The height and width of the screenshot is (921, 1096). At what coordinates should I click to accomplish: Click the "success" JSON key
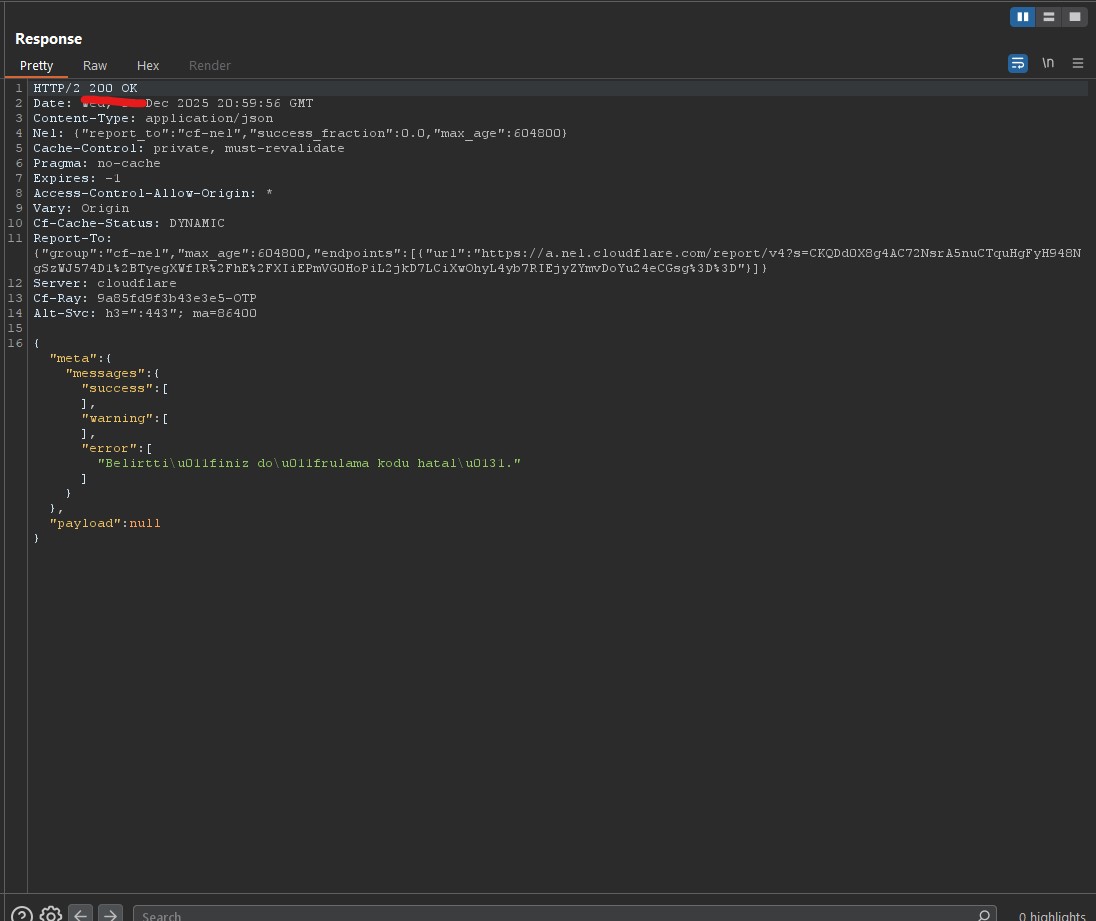[117, 389]
